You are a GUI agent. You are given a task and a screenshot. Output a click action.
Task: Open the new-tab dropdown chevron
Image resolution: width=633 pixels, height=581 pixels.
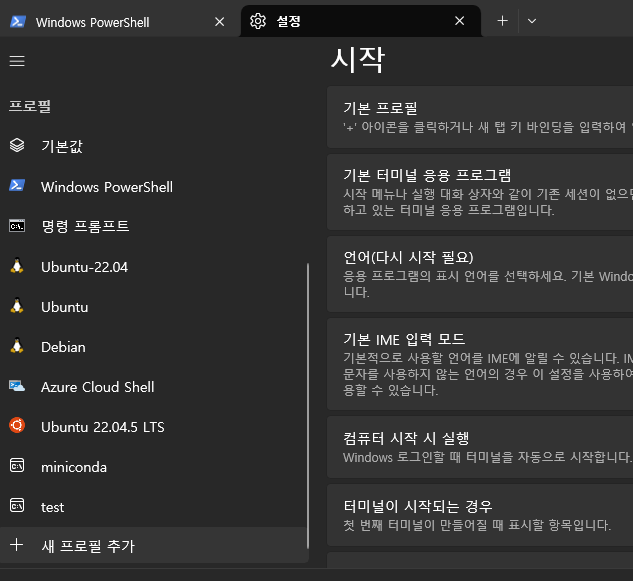tap(532, 21)
